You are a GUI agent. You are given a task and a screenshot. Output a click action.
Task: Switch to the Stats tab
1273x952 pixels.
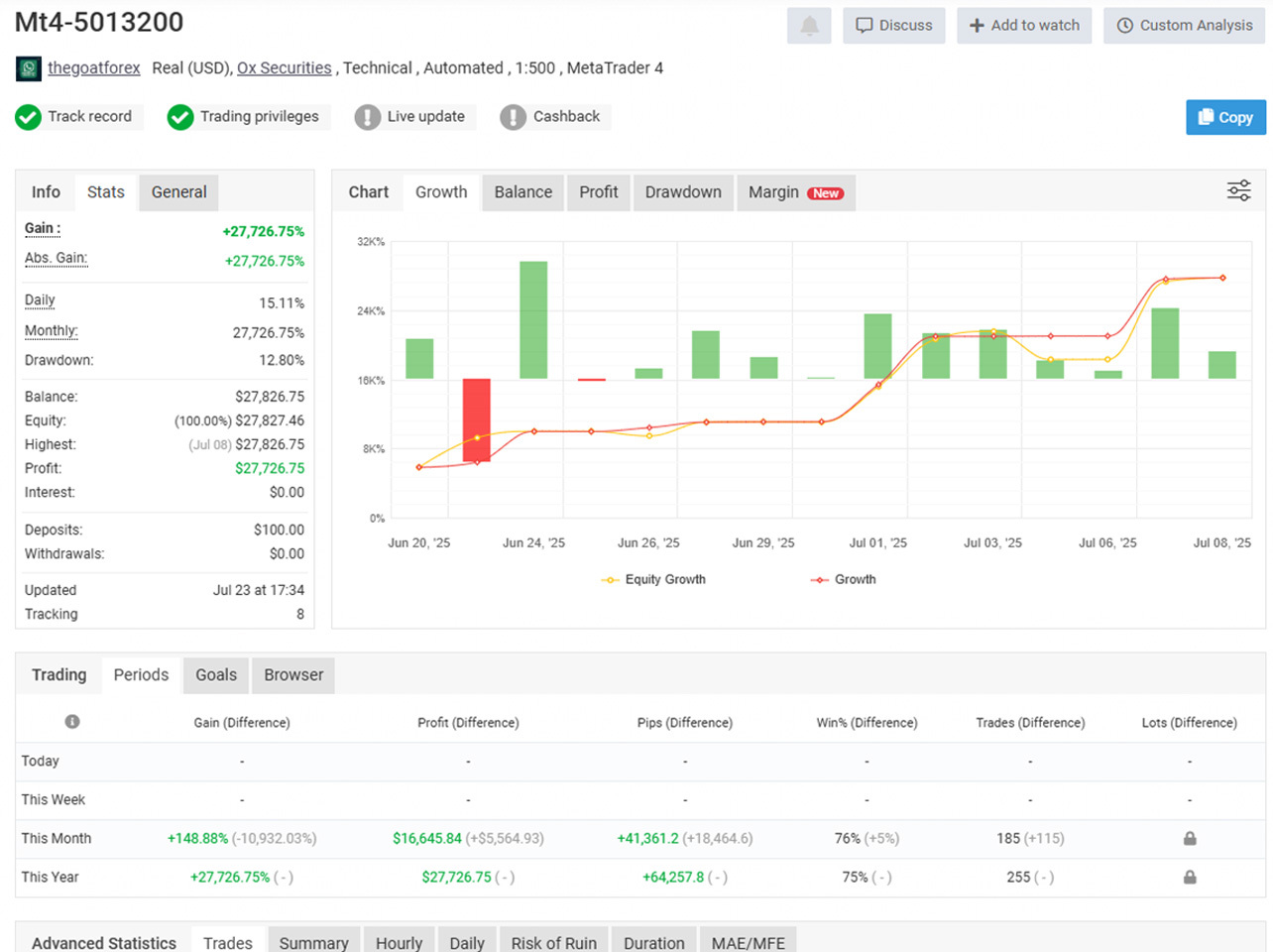click(106, 192)
